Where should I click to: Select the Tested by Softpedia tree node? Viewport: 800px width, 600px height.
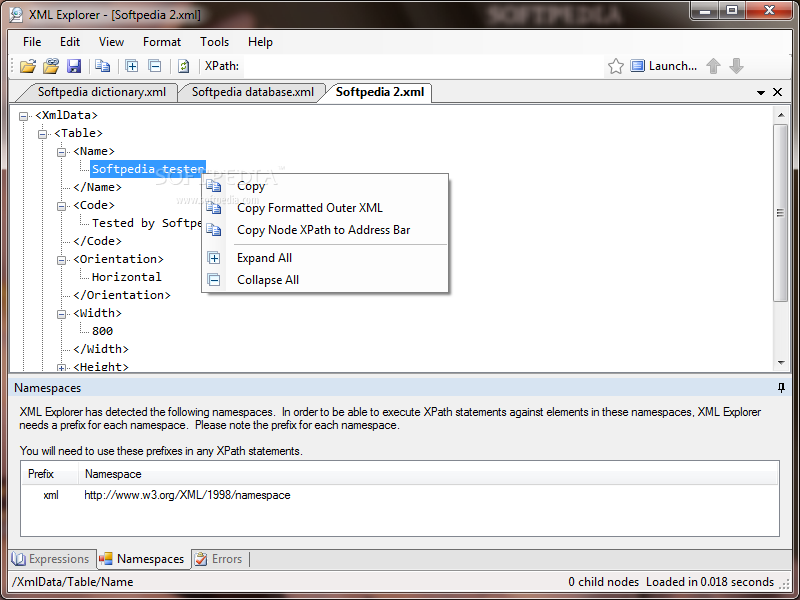(x=146, y=223)
